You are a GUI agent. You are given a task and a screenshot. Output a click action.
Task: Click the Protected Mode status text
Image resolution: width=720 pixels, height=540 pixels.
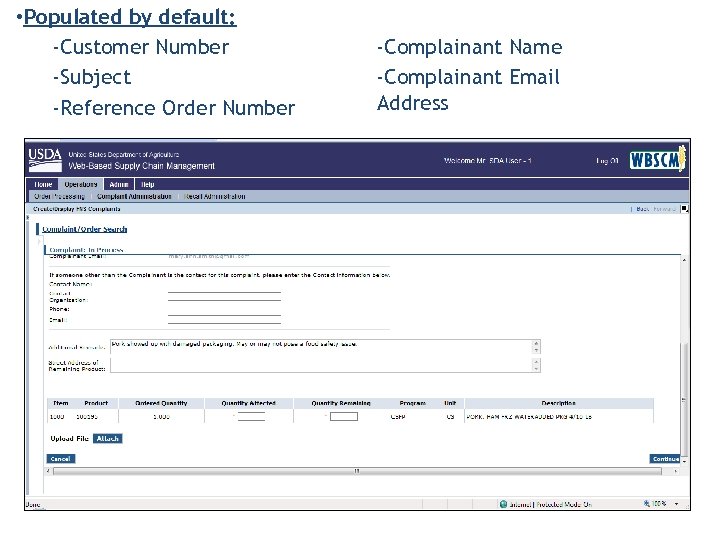tap(564, 504)
